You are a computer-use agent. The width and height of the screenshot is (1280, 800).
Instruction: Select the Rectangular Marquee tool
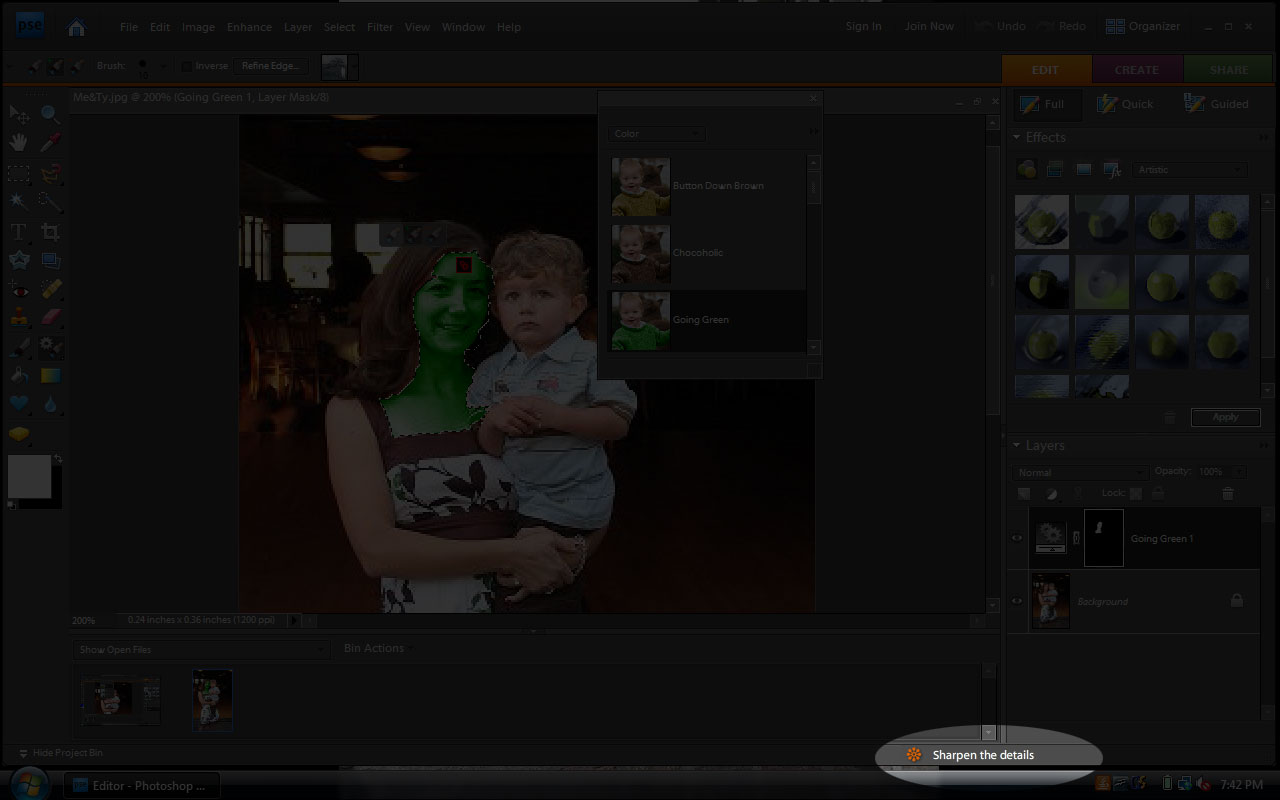tap(19, 173)
